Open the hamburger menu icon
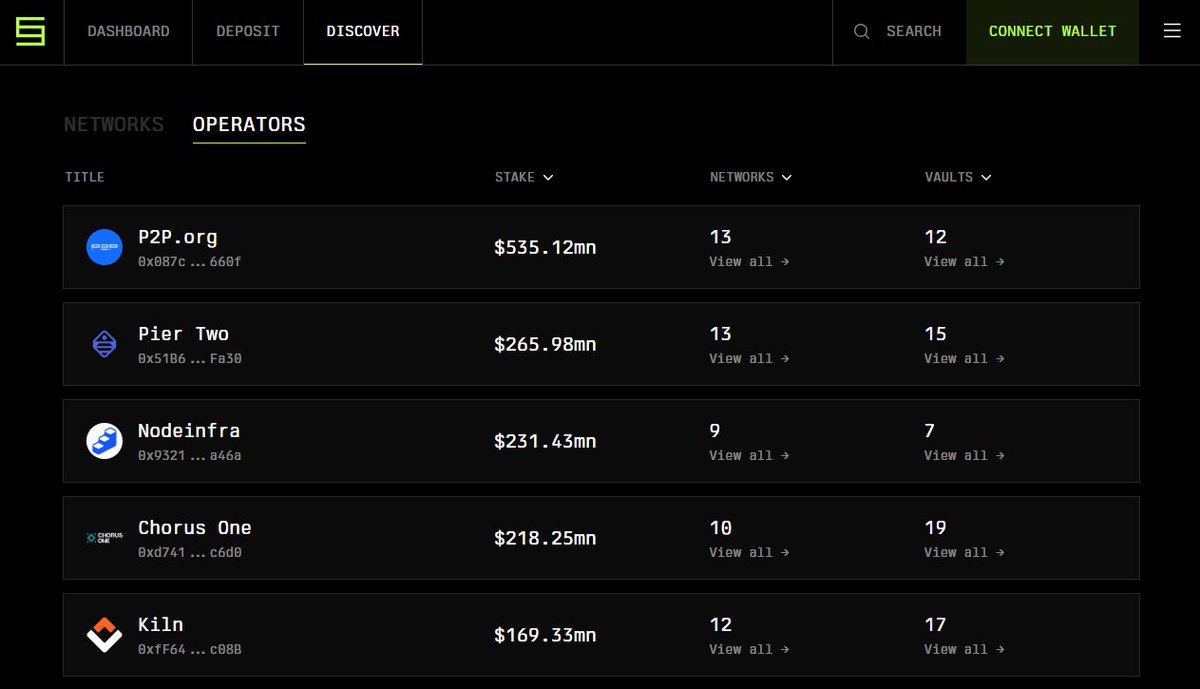 click(1172, 31)
